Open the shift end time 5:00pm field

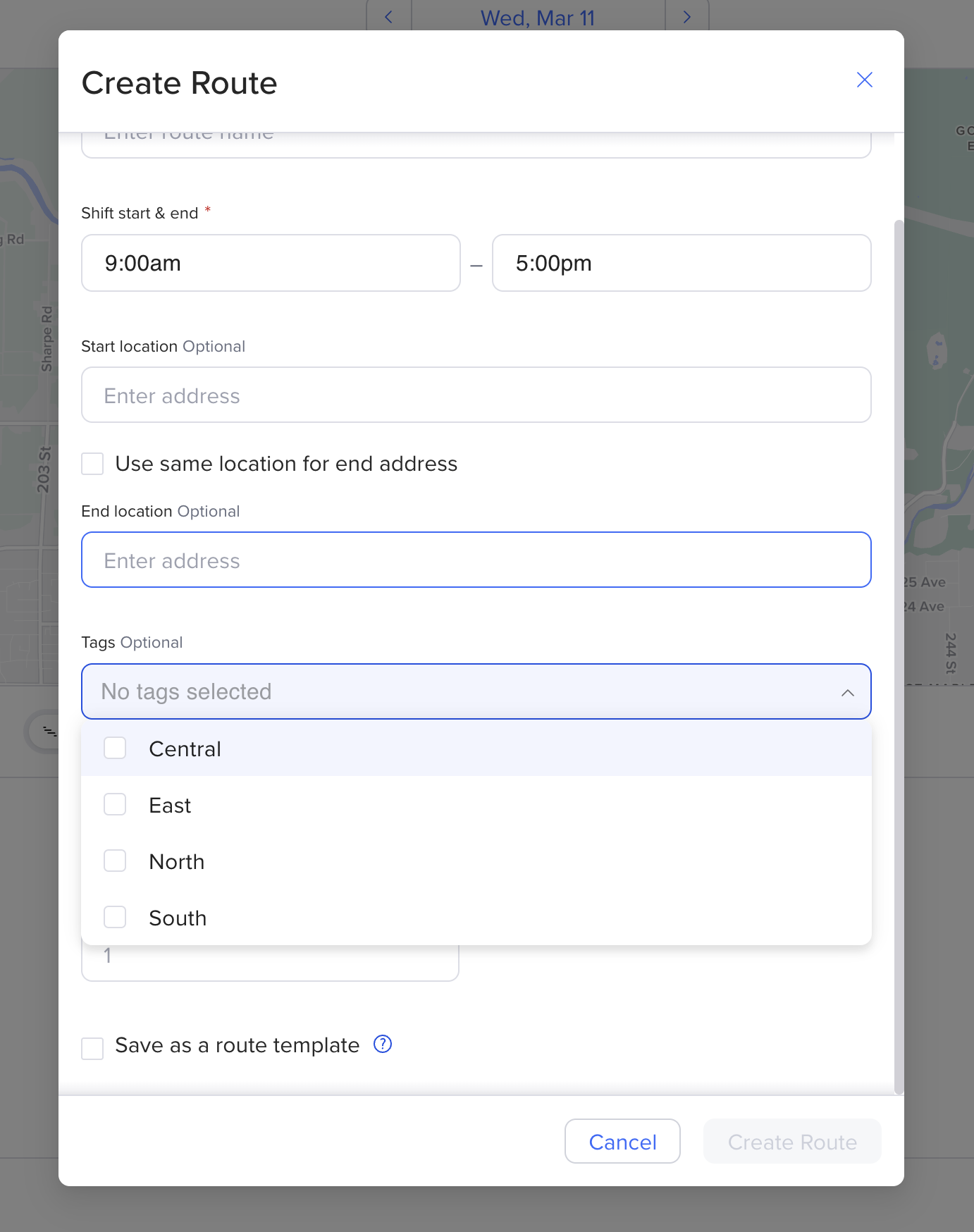[x=681, y=263]
